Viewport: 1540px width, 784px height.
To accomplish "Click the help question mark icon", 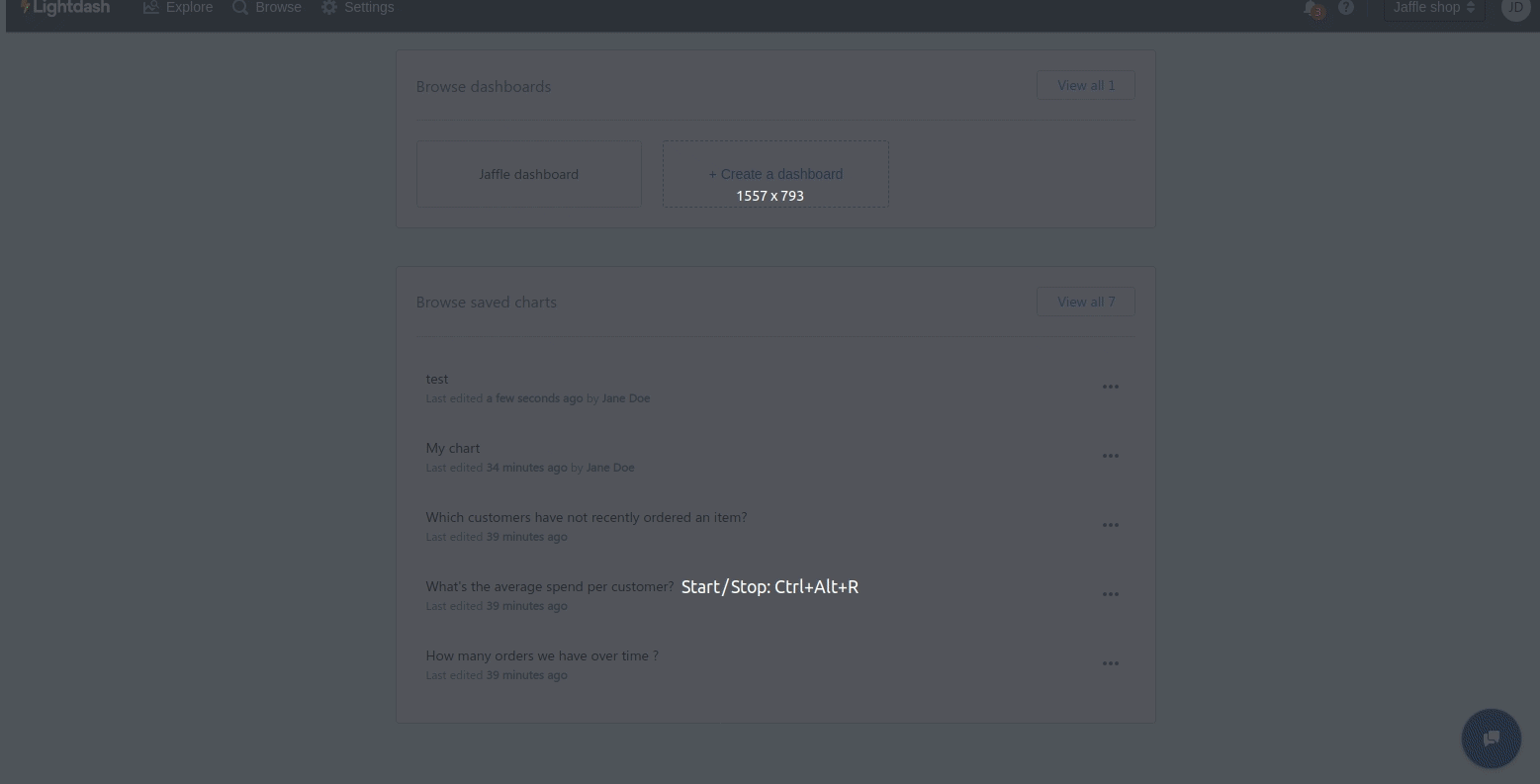I will (1345, 8).
